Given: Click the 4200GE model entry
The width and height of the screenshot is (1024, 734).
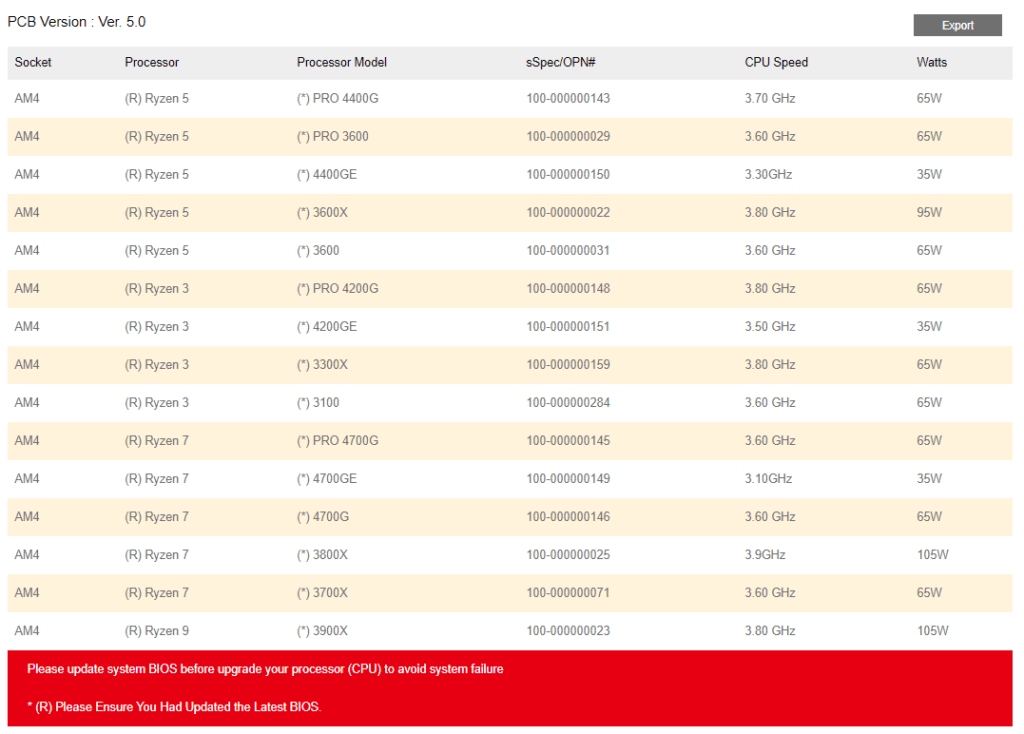Looking at the screenshot, I should (326, 327).
